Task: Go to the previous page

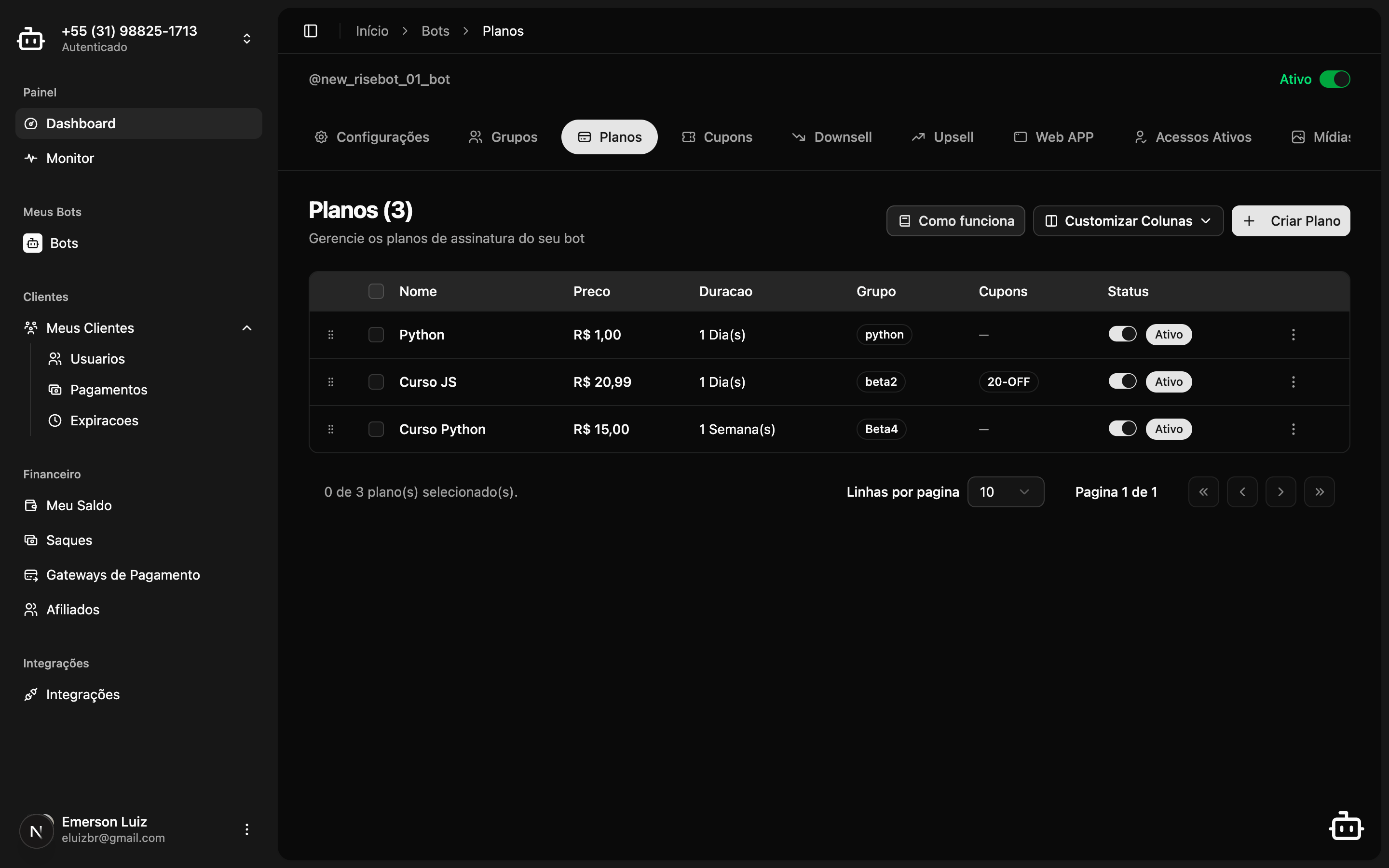Action: pyautogui.click(x=1242, y=492)
